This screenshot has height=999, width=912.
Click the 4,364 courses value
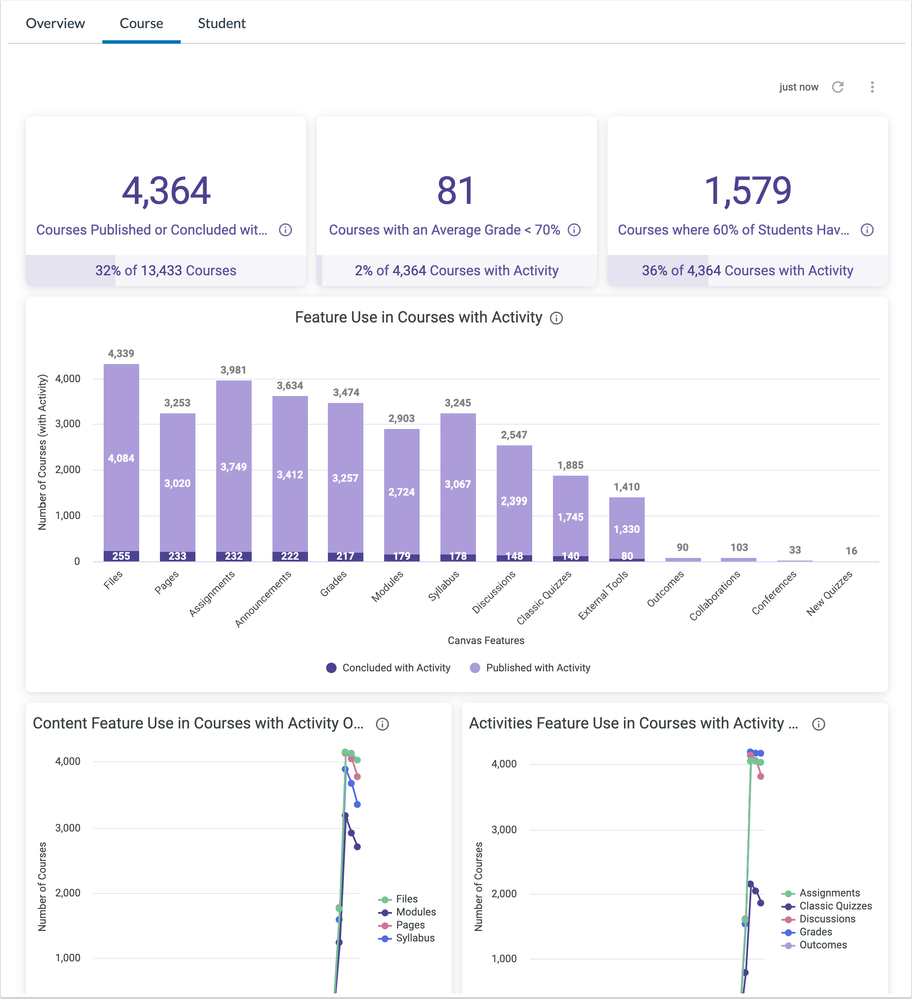[166, 190]
